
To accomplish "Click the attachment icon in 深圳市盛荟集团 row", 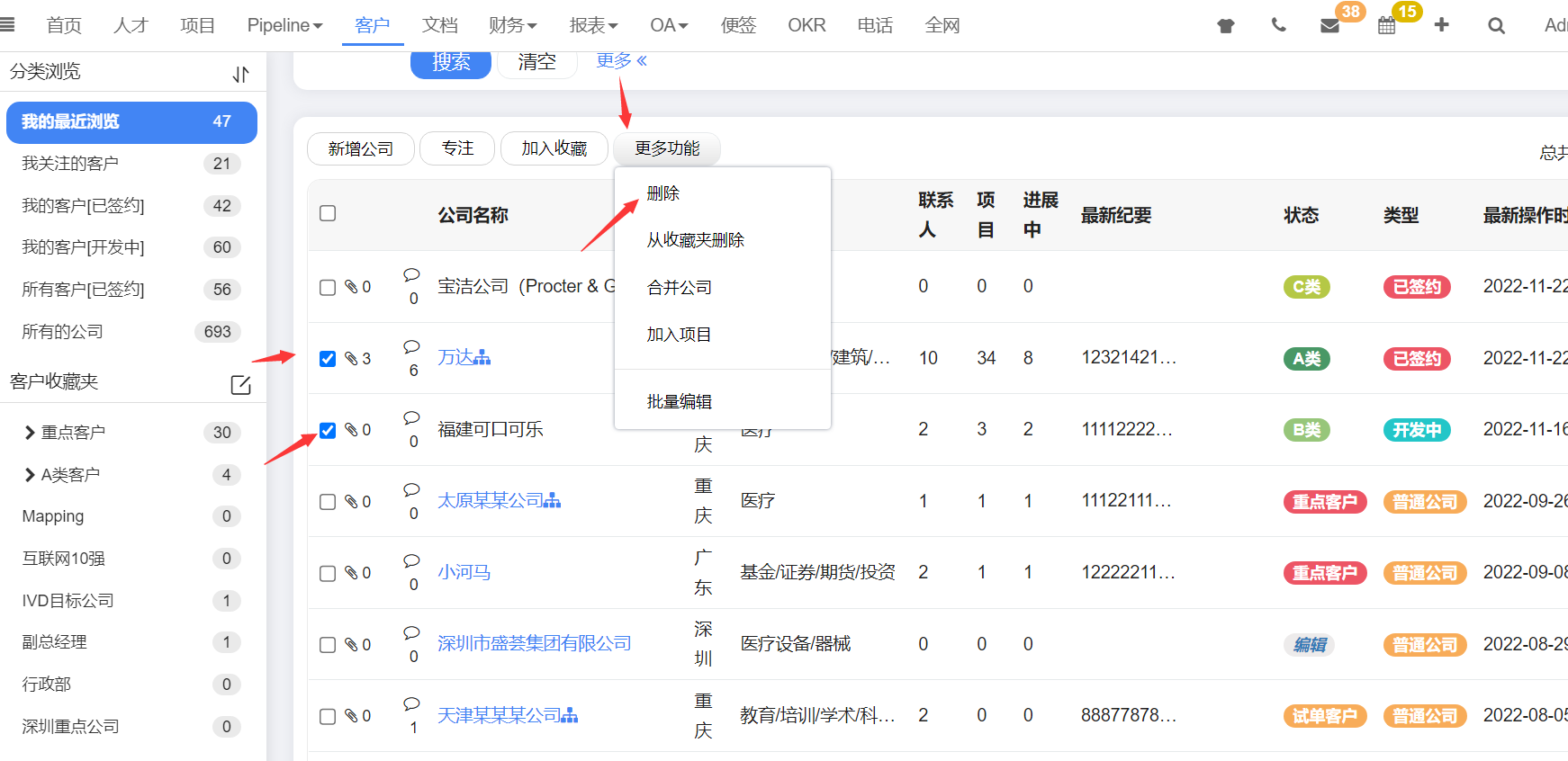I will 351,644.
